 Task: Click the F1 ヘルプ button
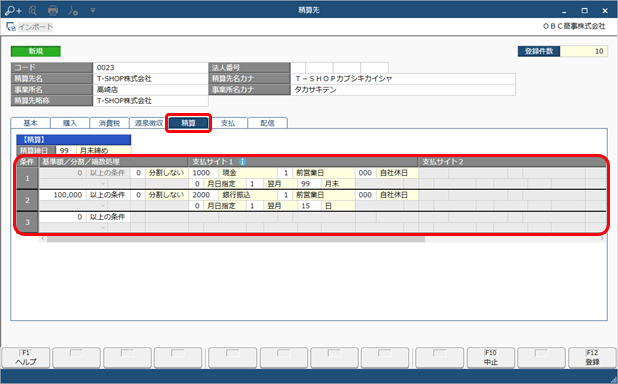tap(26, 358)
